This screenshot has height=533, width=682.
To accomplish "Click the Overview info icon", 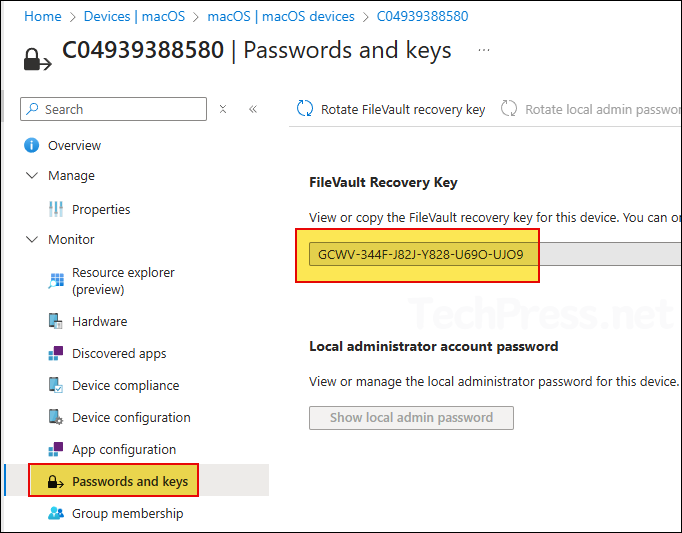I will [x=31, y=146].
